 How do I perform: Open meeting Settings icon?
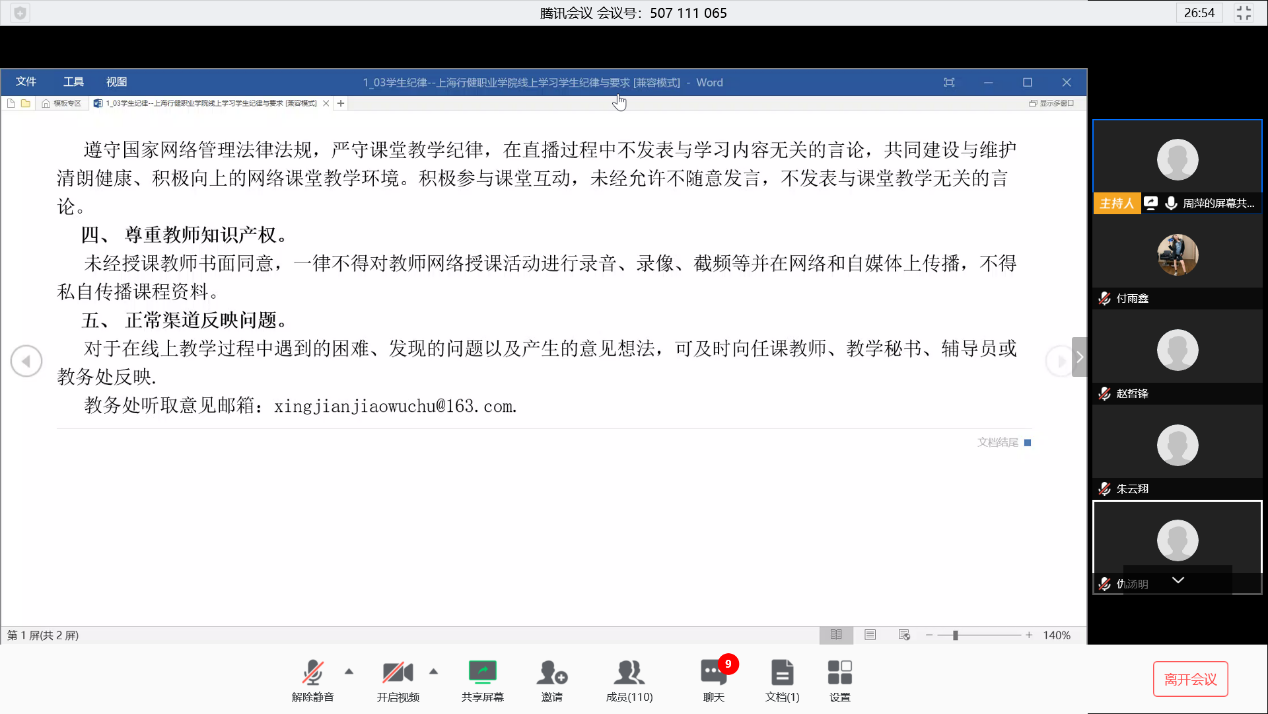[840, 673]
